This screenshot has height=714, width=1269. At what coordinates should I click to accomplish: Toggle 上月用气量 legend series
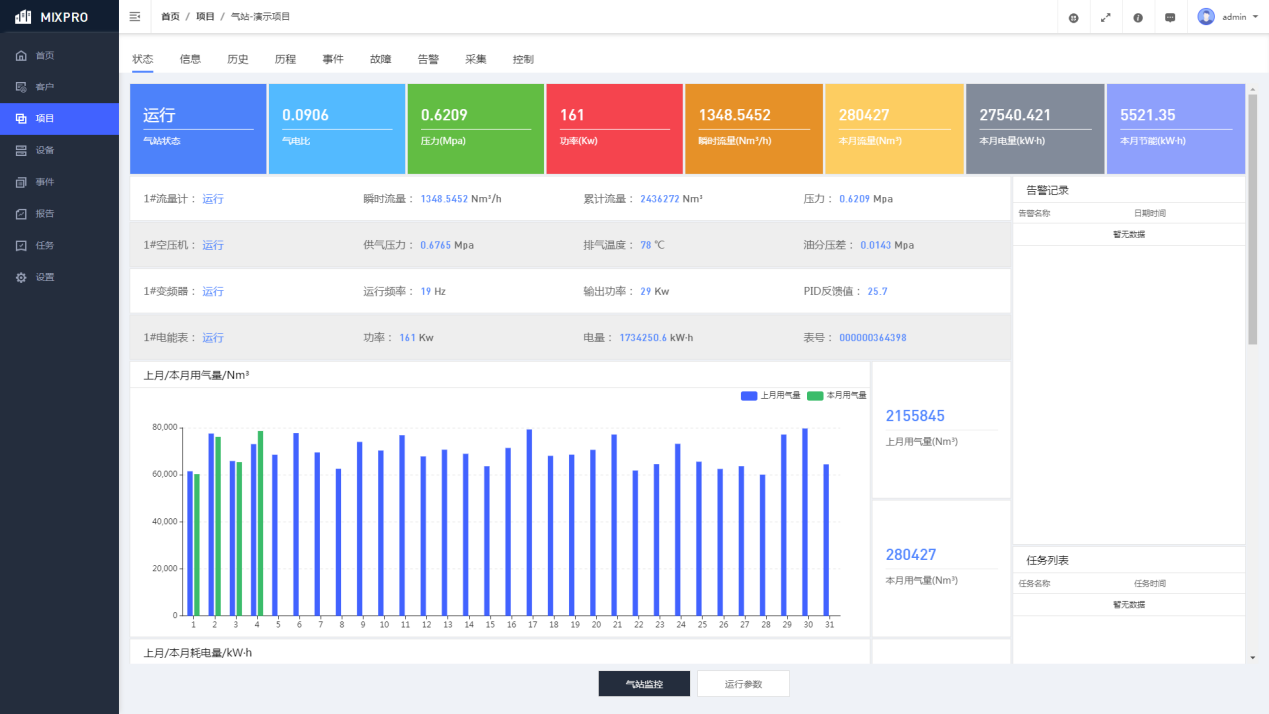771,395
